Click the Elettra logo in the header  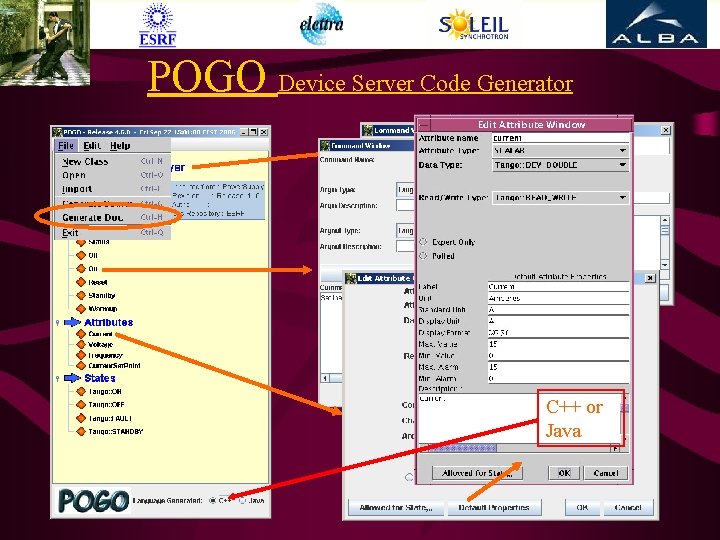(x=321, y=23)
